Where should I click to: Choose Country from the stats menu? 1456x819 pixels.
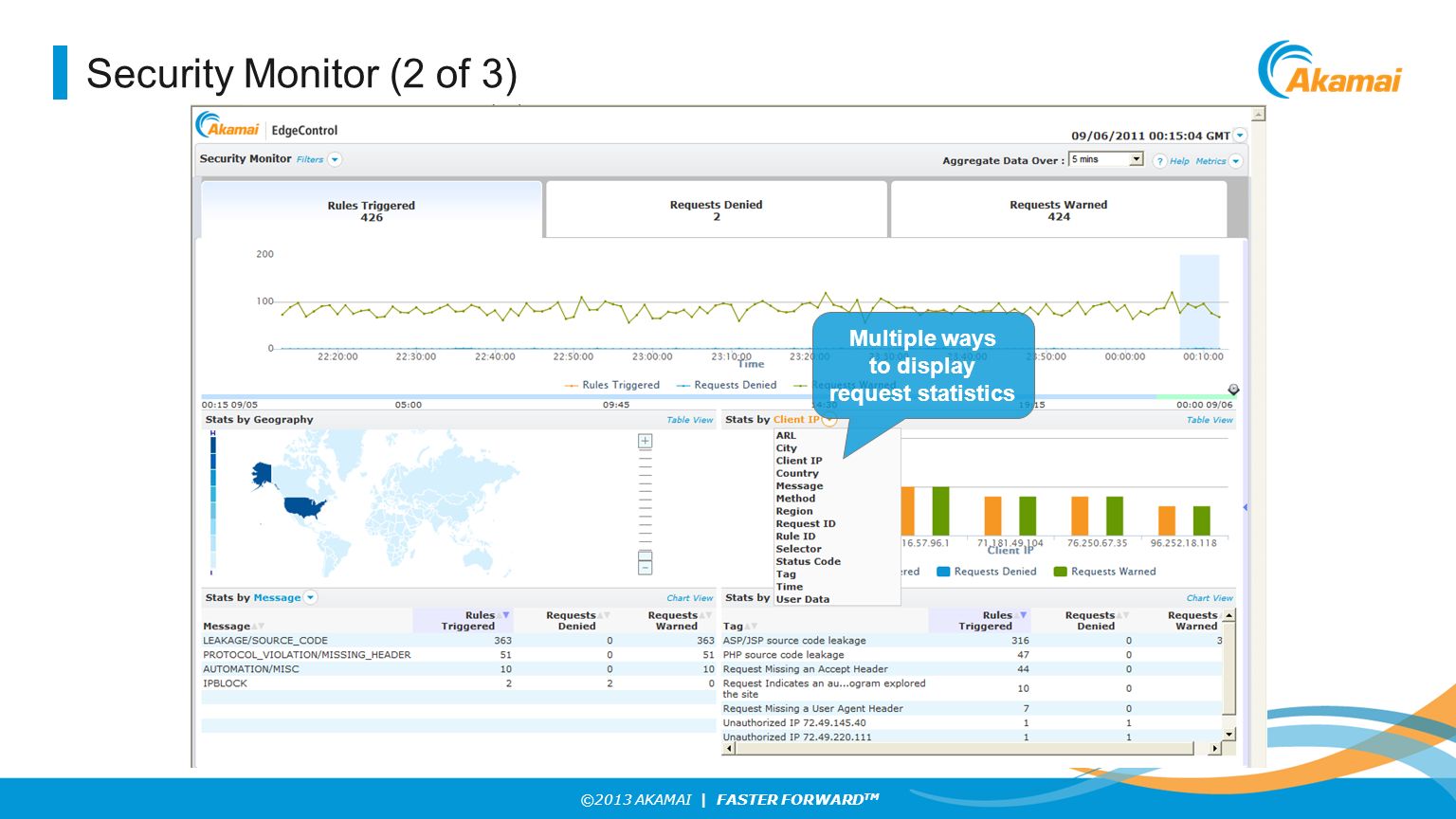point(797,473)
